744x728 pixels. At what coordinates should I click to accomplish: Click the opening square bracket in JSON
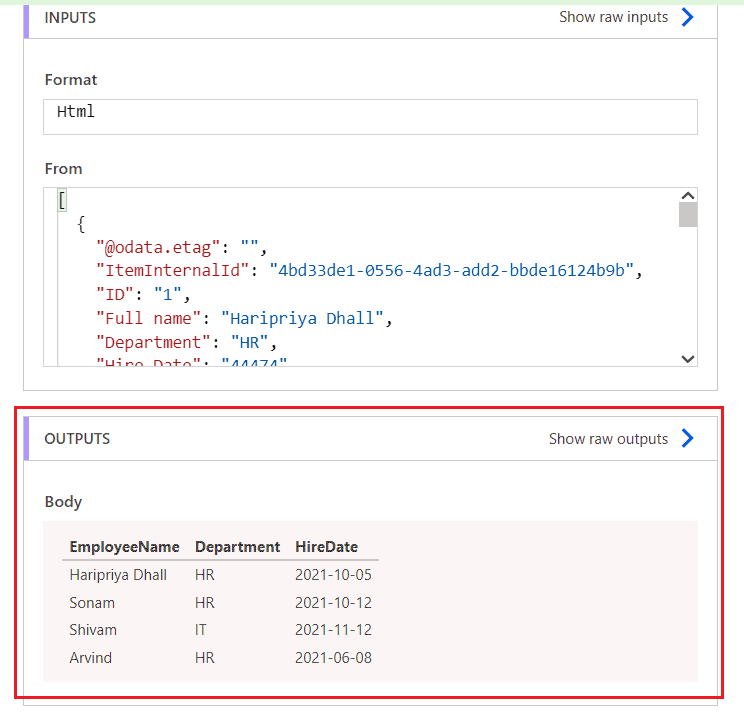(62, 200)
